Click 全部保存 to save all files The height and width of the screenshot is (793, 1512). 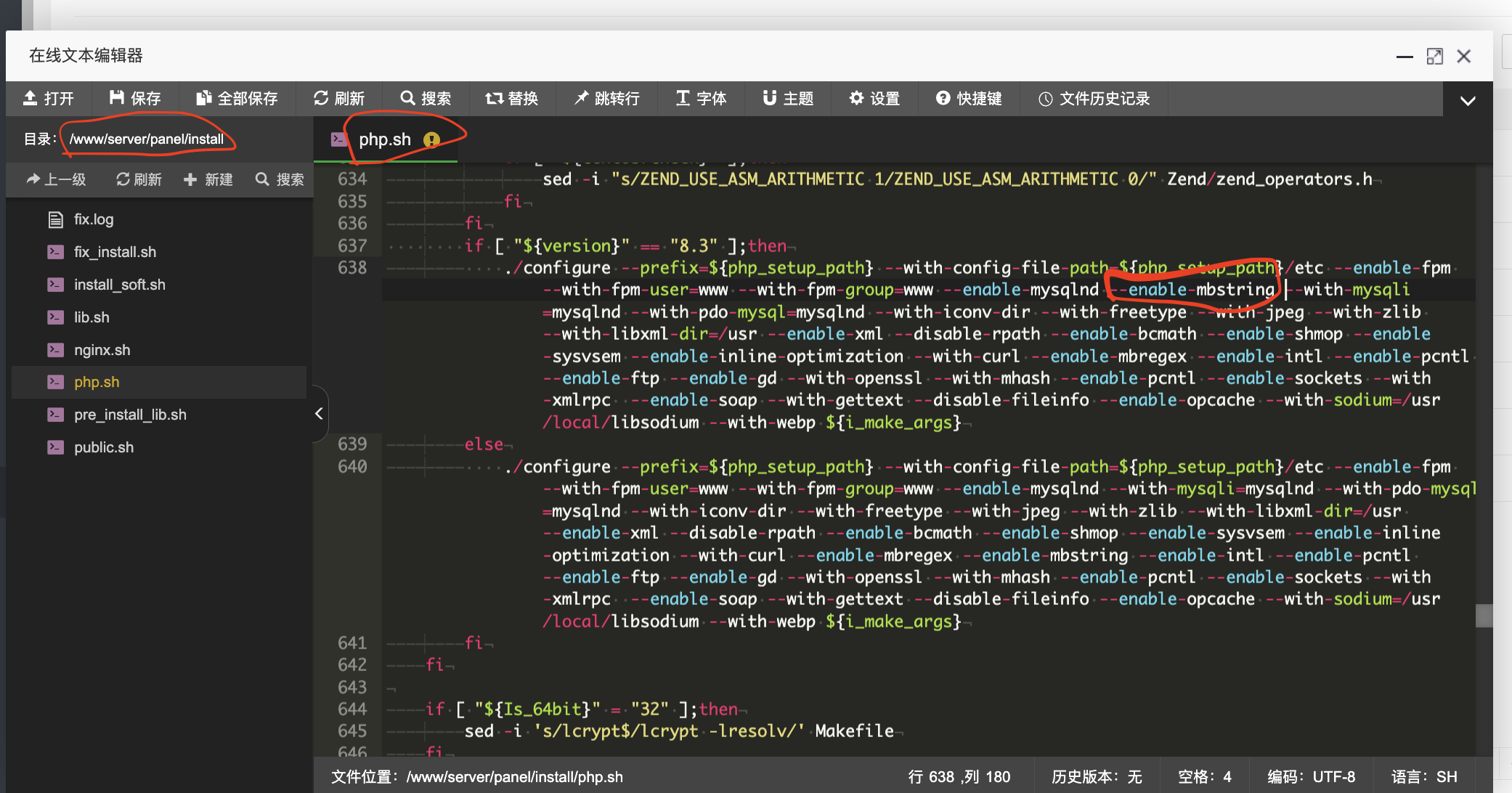pyautogui.click(x=237, y=99)
